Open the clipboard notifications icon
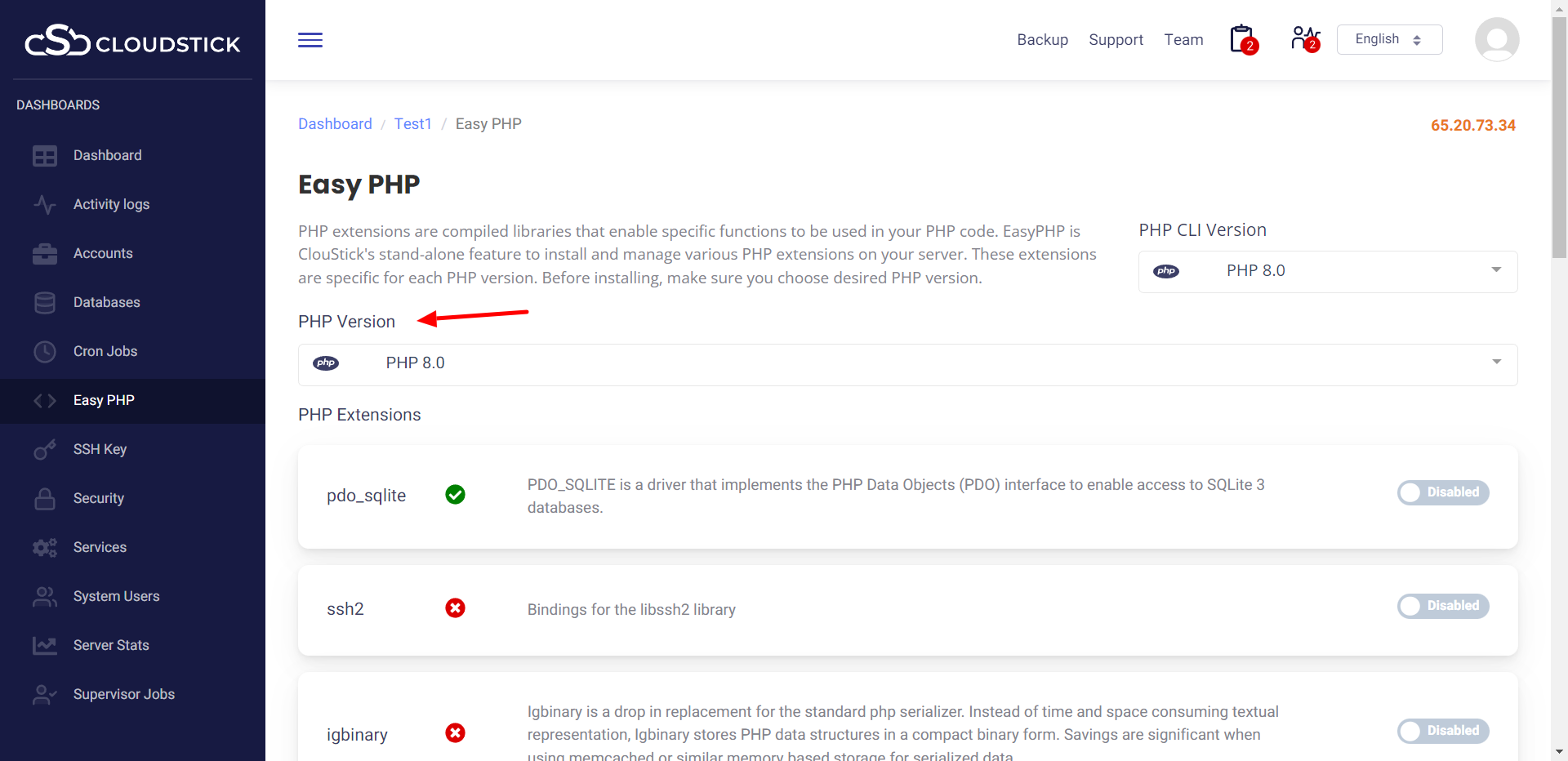Viewport: 1568px width, 761px height. [1242, 39]
